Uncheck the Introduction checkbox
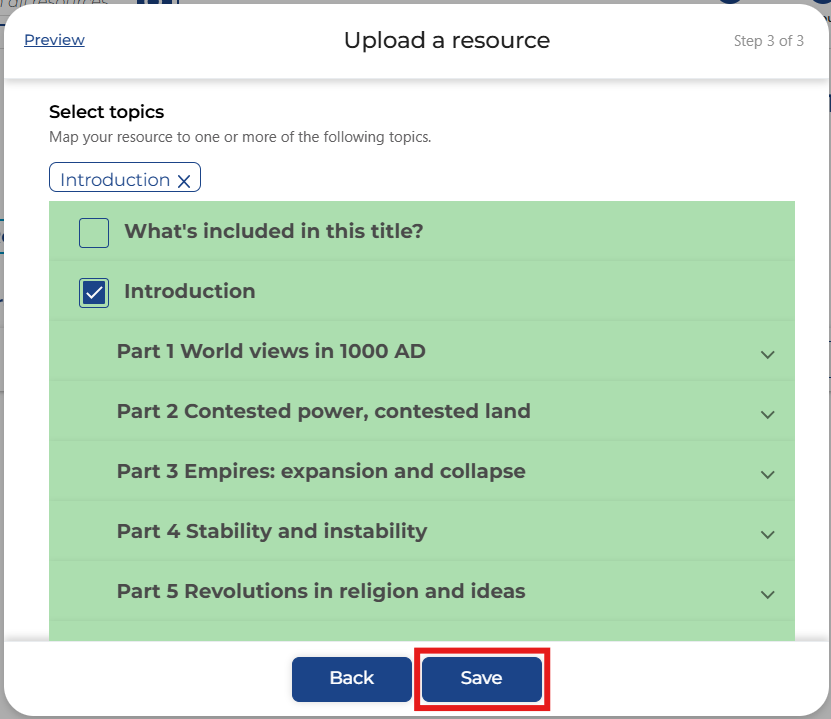 tap(94, 293)
